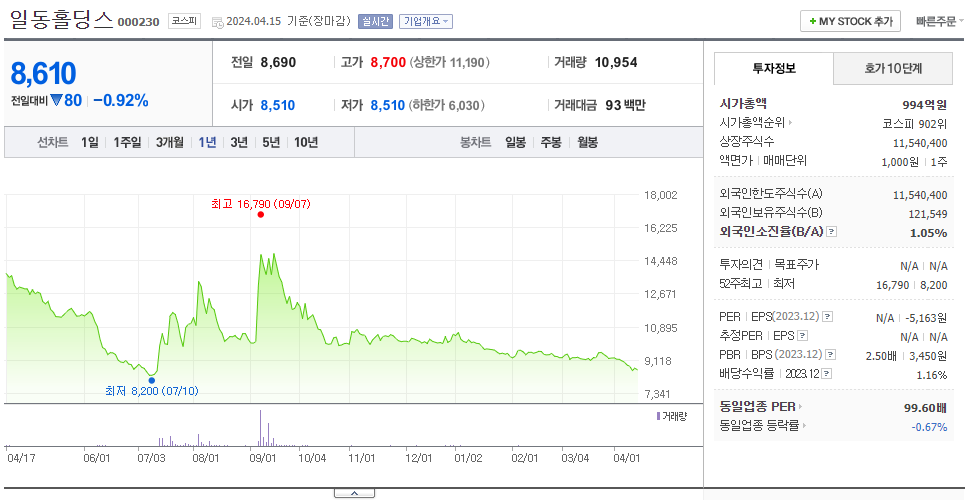
Task: Open the 동일업종 PER link
Action: pyautogui.click(x=761, y=407)
